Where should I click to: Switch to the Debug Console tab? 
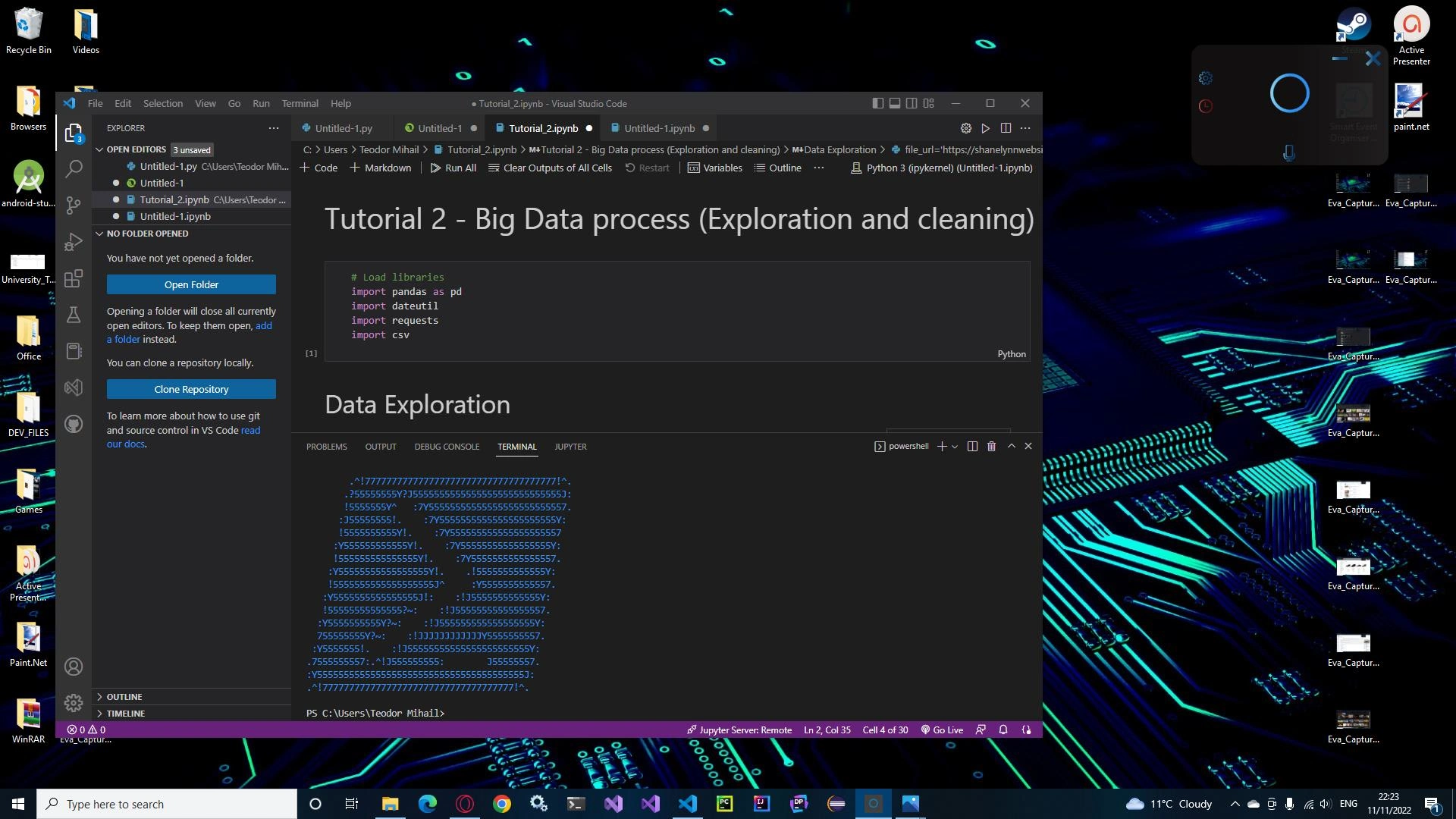tap(447, 447)
